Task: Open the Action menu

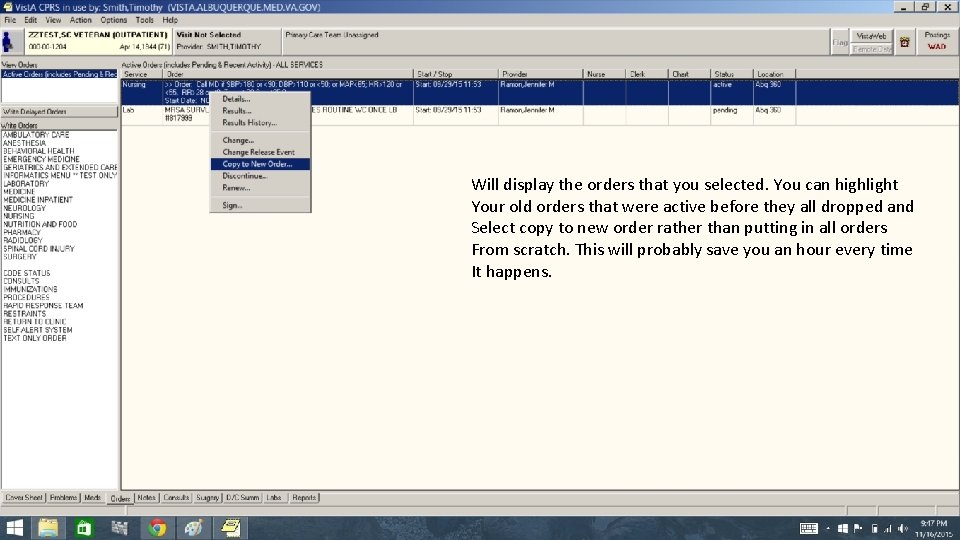Action: click(80, 20)
